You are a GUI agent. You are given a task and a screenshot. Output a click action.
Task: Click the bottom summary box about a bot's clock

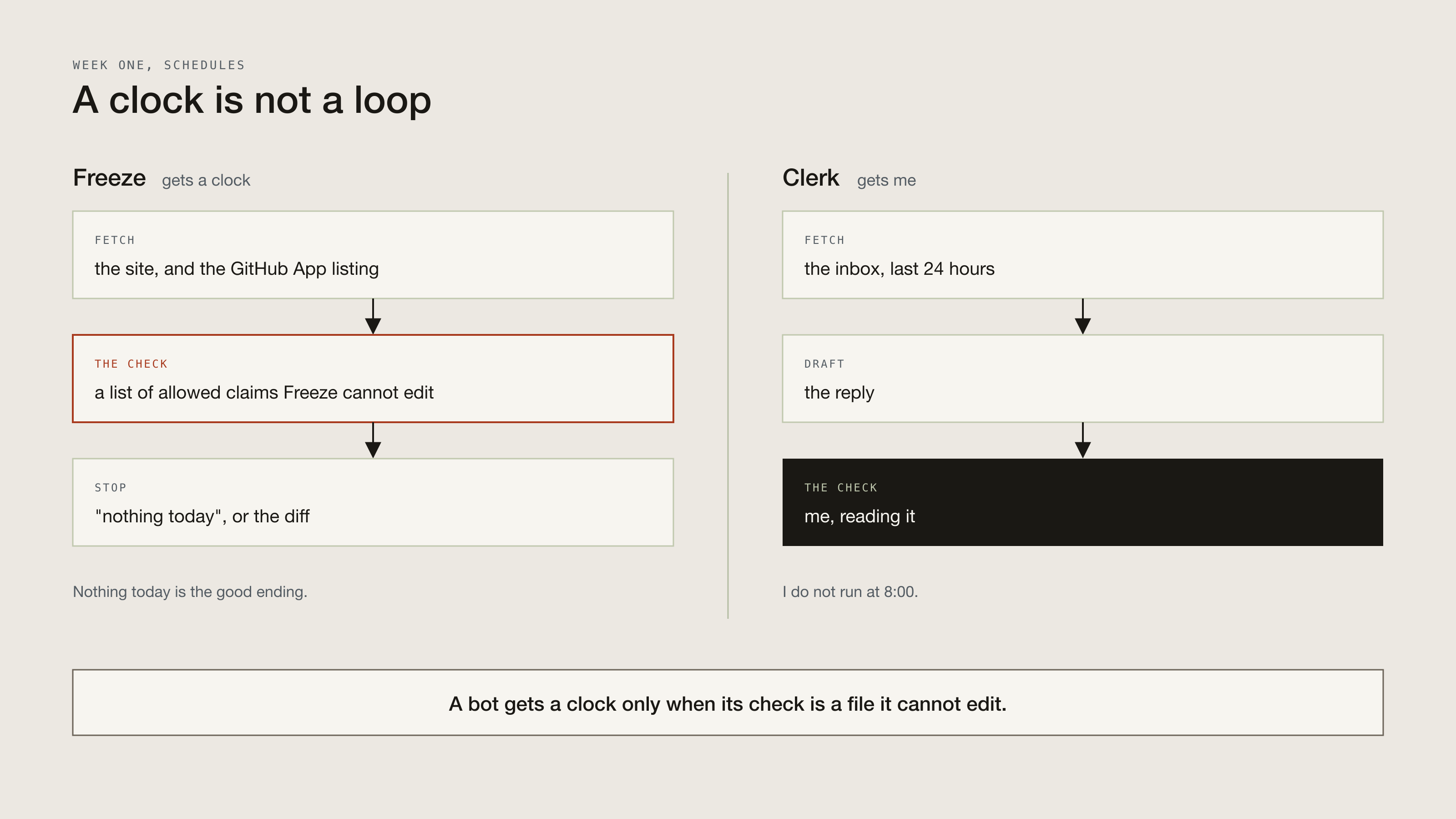click(728, 703)
